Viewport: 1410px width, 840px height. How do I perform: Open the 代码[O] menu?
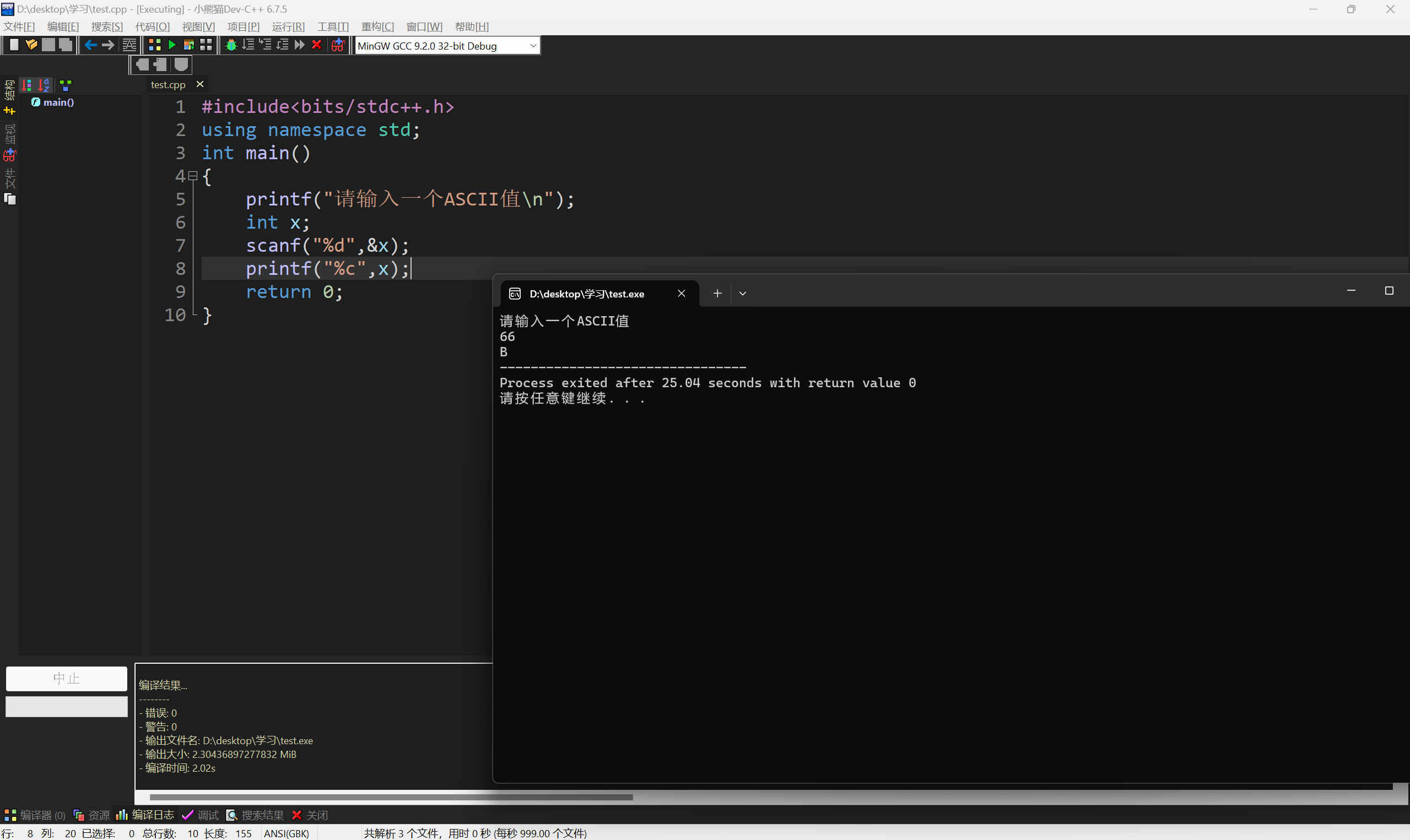coord(152,26)
